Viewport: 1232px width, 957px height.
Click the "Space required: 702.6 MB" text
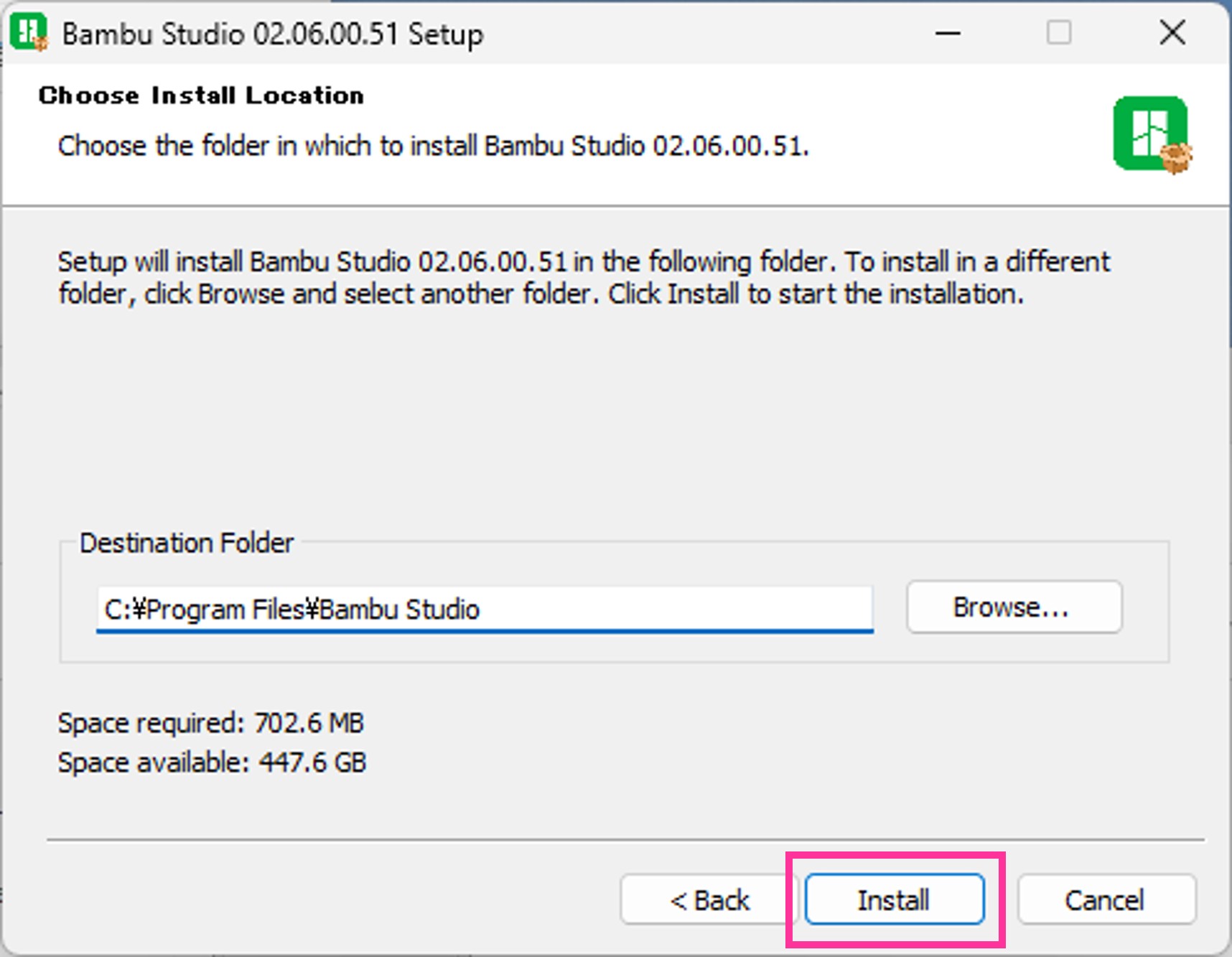point(211,722)
